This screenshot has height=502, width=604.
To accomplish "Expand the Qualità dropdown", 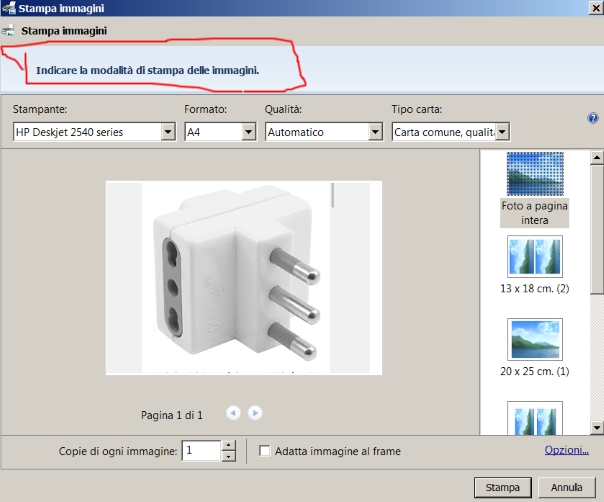I will pos(375,132).
